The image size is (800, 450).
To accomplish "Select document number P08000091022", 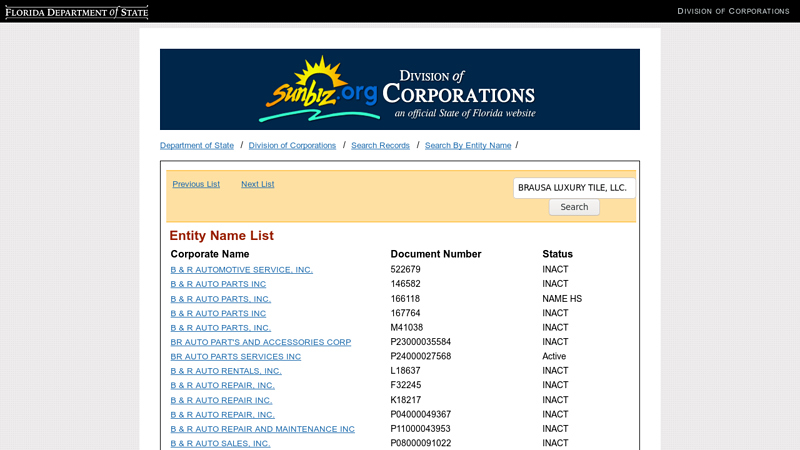I will coord(420,443).
